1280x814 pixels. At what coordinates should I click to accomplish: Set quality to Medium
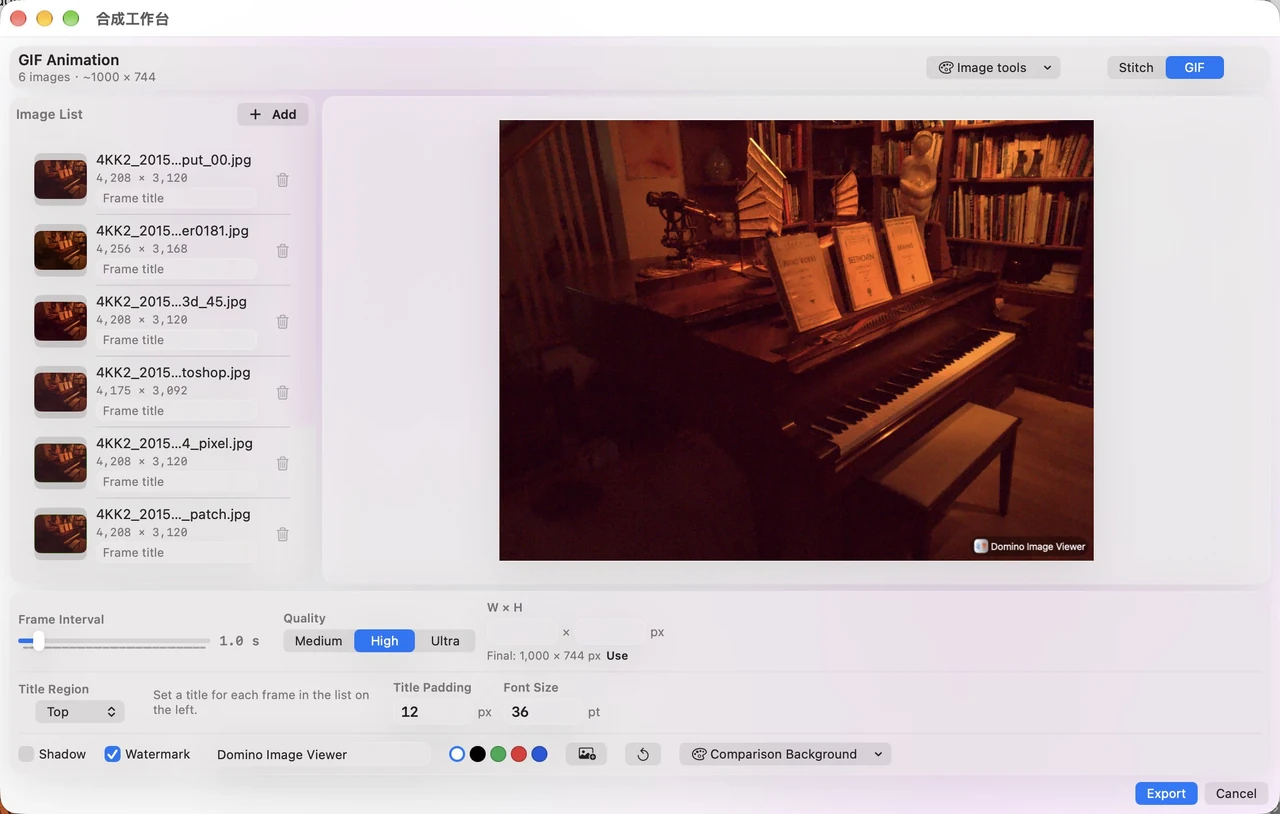(x=319, y=641)
